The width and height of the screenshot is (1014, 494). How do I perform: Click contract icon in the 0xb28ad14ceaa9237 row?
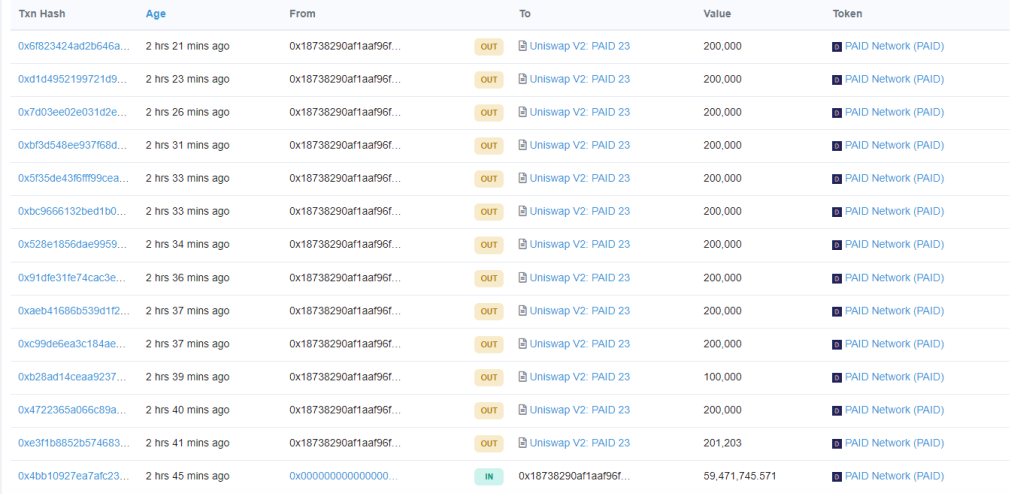click(x=523, y=376)
